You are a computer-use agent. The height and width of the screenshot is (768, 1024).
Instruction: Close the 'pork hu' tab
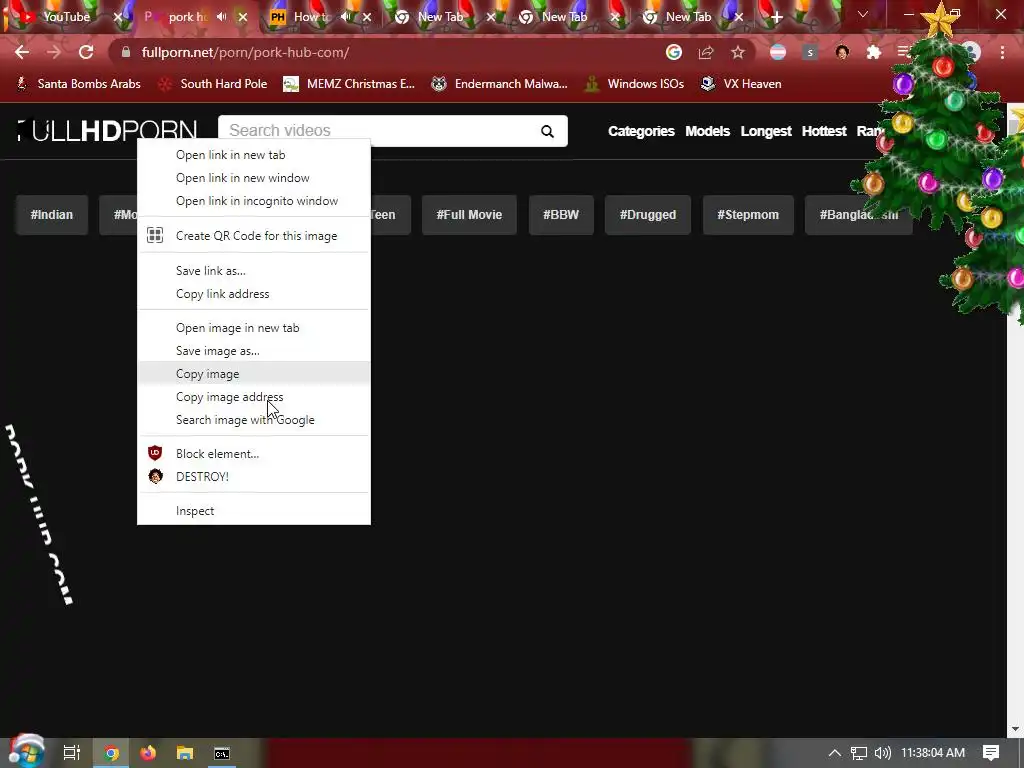(x=243, y=17)
